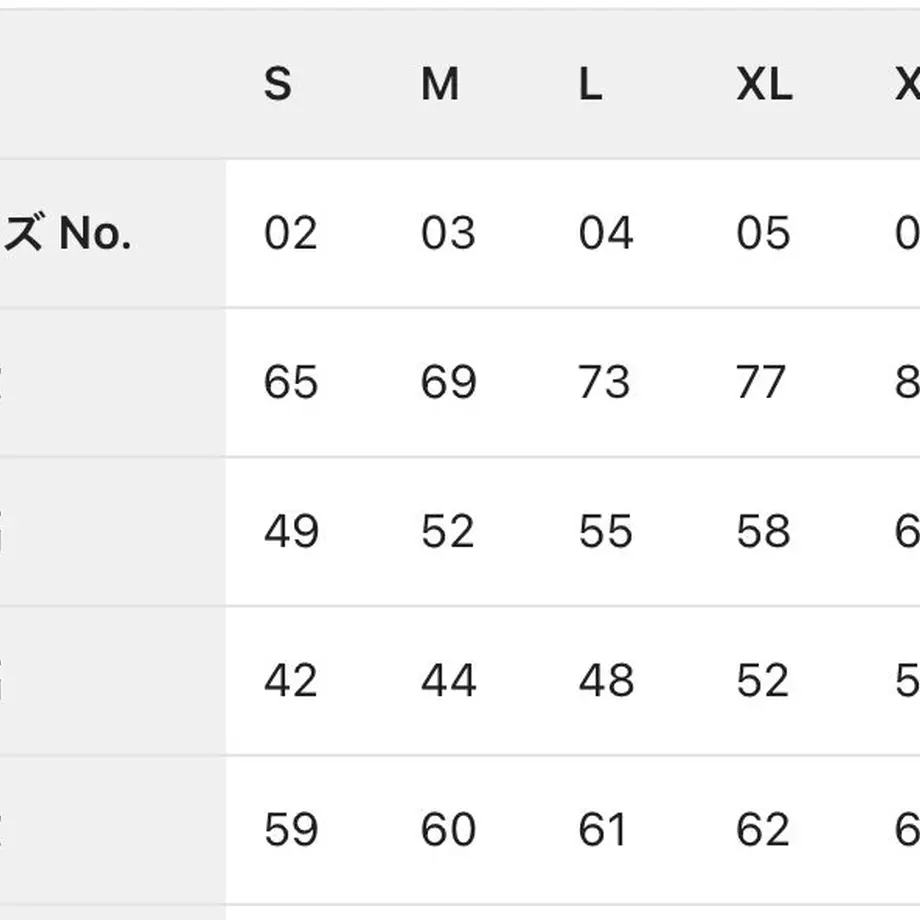Click size number 03 cell
Viewport: 920px width, 920px height.
(448, 233)
